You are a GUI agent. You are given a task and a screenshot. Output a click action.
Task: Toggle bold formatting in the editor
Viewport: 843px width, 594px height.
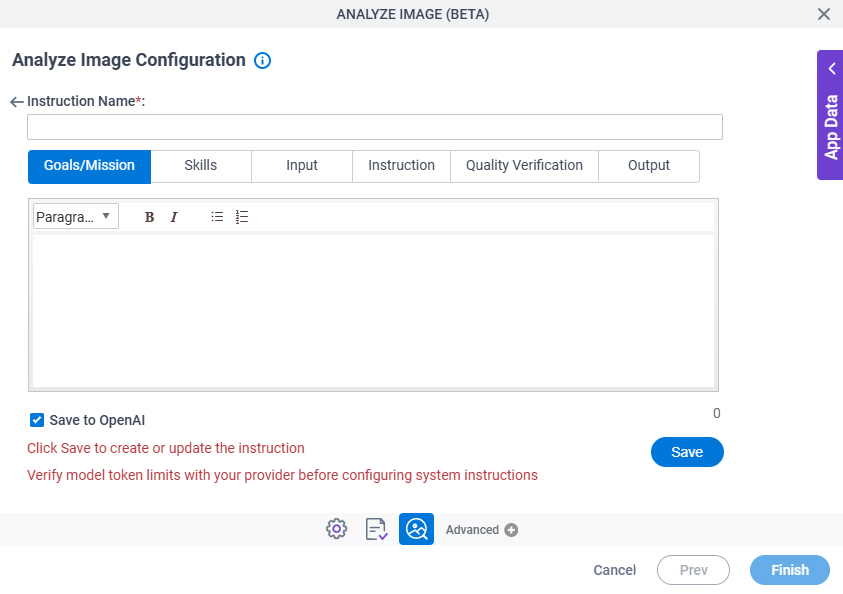[149, 217]
